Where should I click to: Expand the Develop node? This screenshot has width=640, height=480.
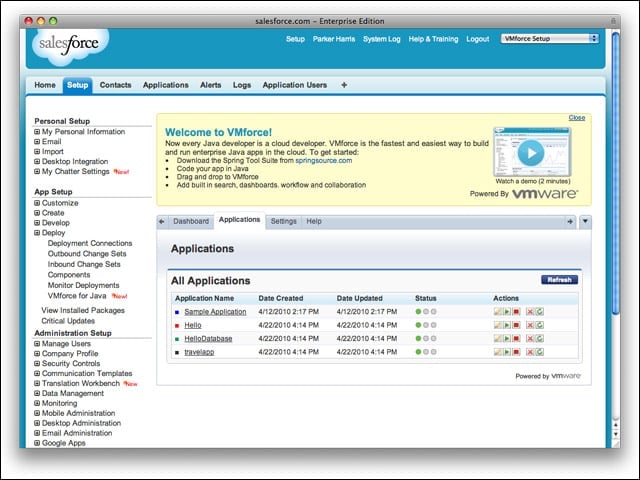click(37, 223)
